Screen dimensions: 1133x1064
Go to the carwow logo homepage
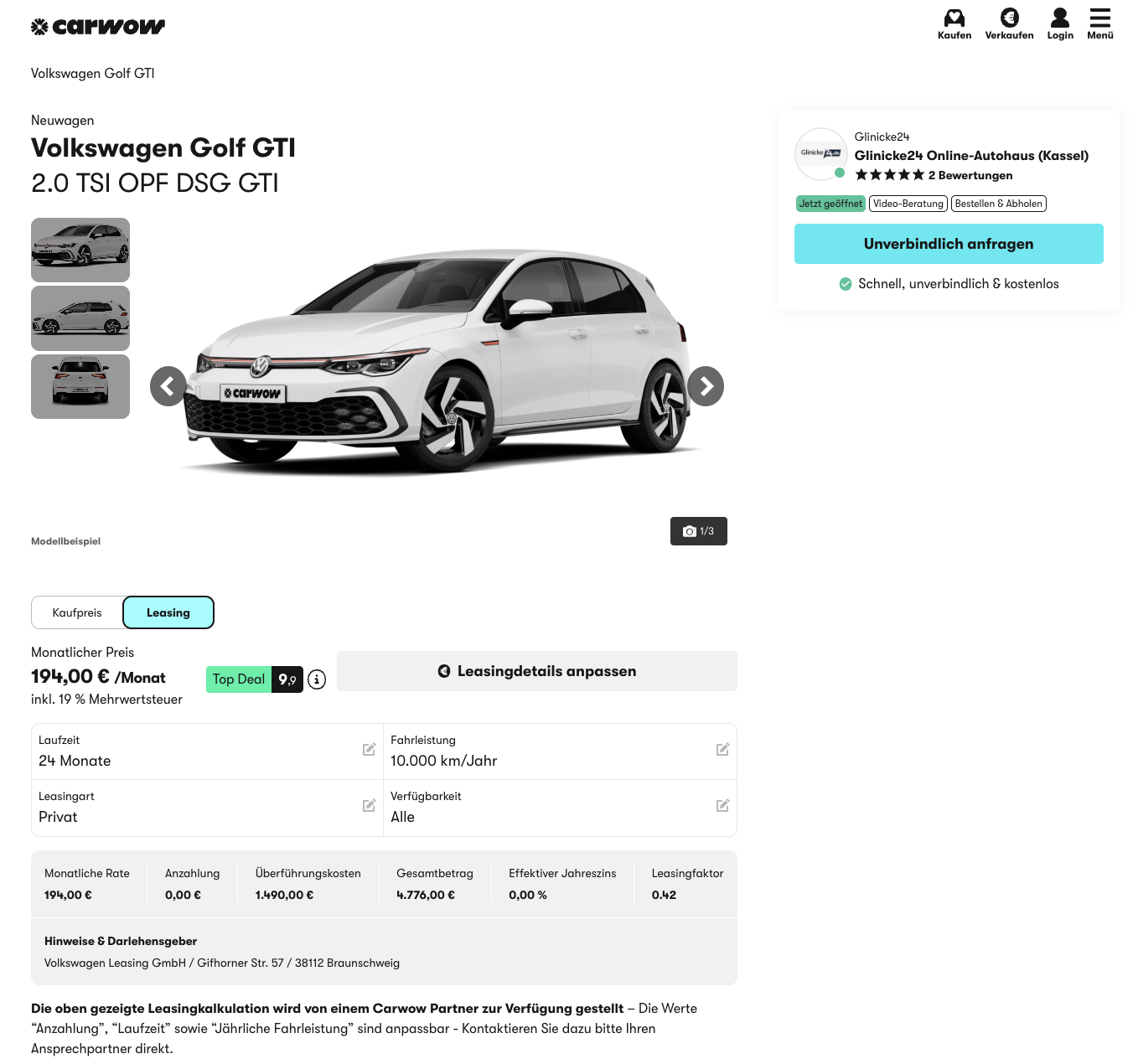click(98, 27)
